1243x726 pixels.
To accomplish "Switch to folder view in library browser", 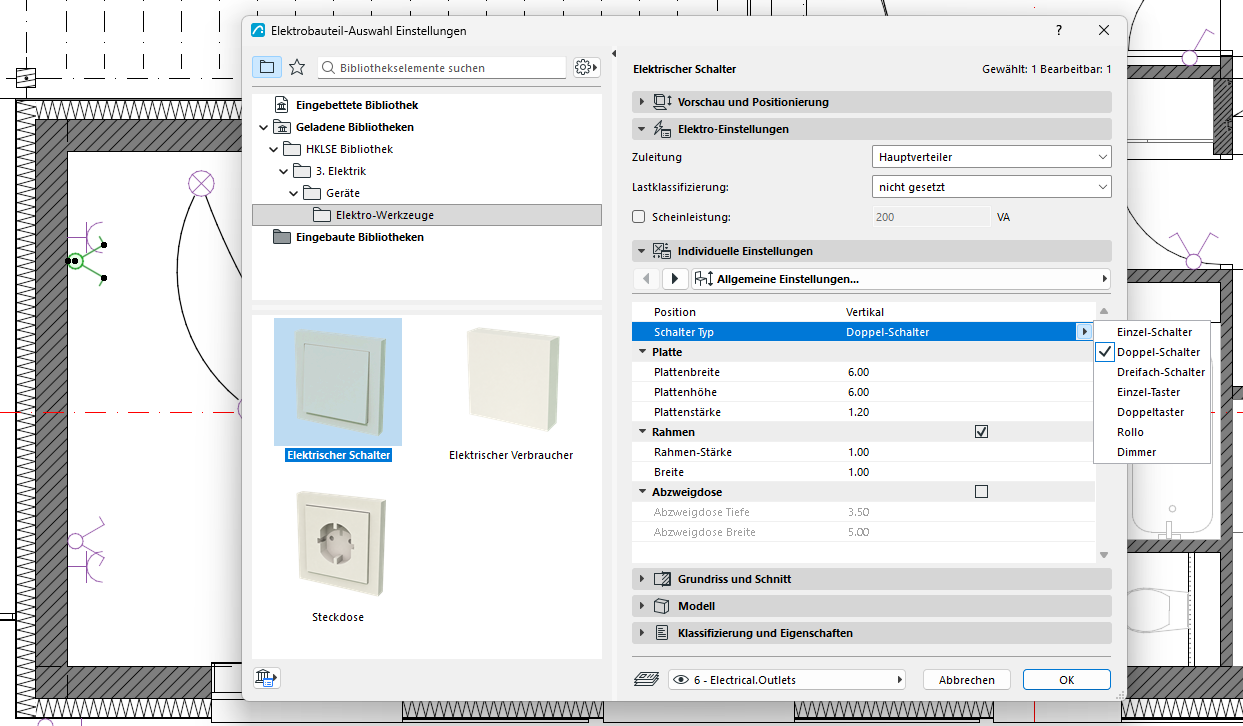I will click(266, 68).
